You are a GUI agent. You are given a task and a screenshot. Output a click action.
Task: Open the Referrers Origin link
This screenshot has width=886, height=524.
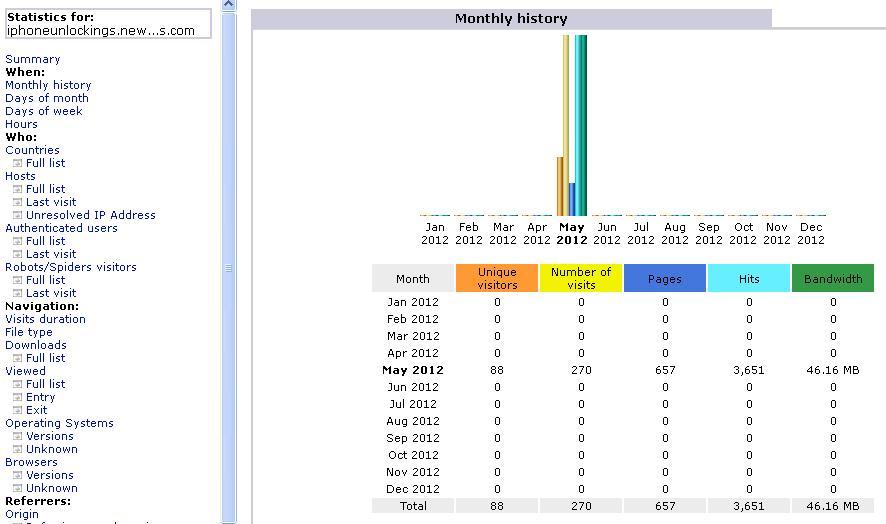22,514
